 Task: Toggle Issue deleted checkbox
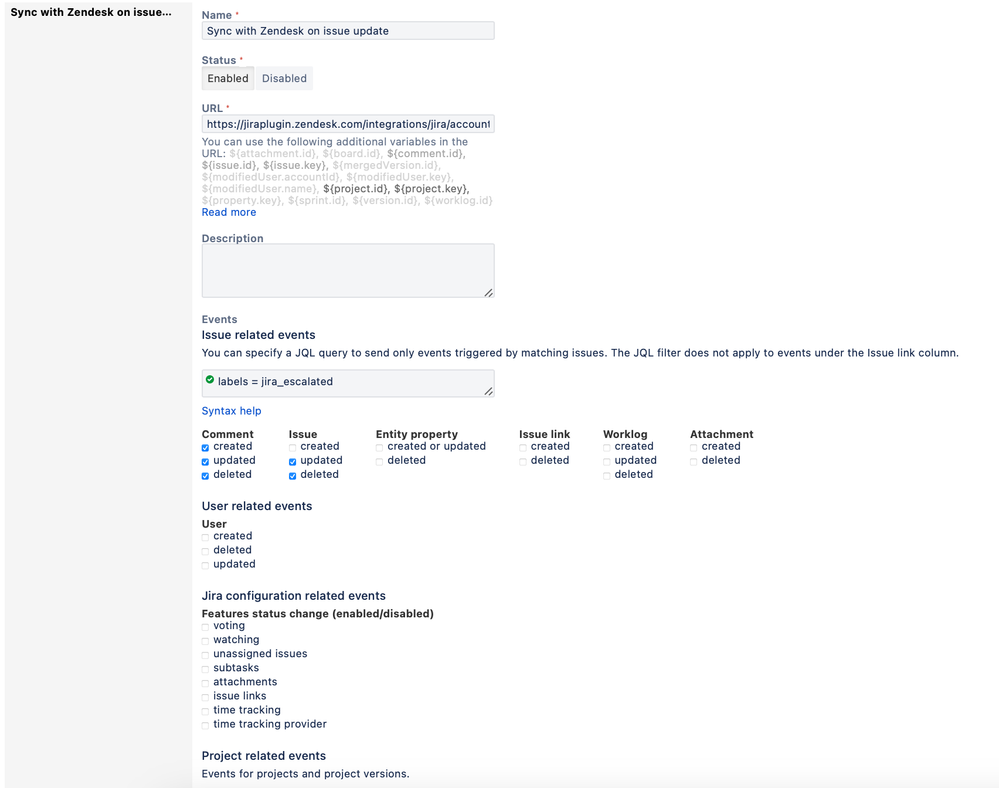click(x=292, y=476)
